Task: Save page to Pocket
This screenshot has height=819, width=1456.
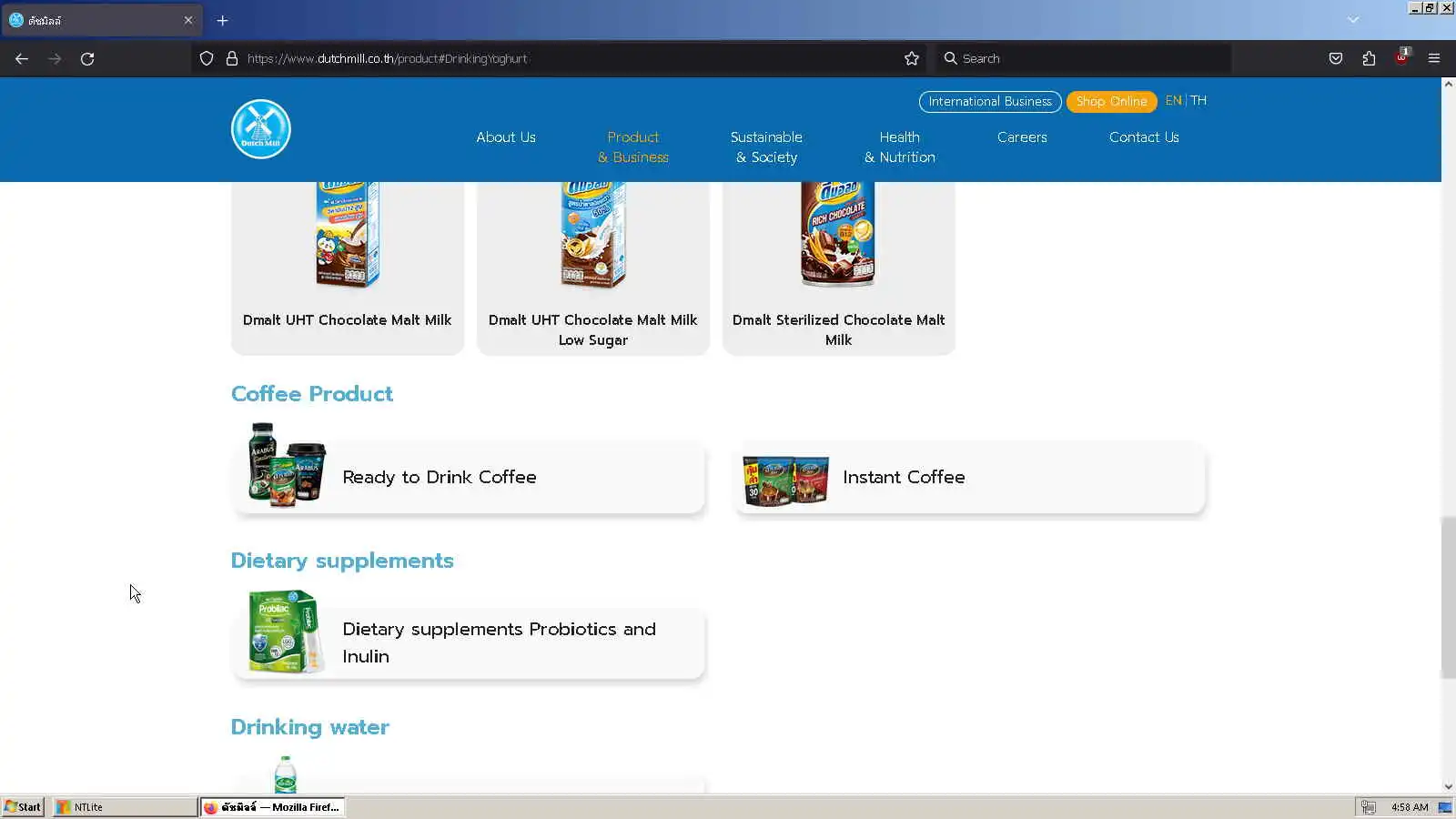Action: click(1336, 58)
